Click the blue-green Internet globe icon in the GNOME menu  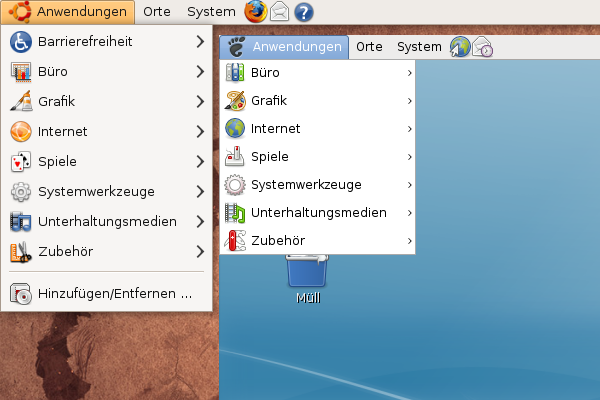(235, 129)
